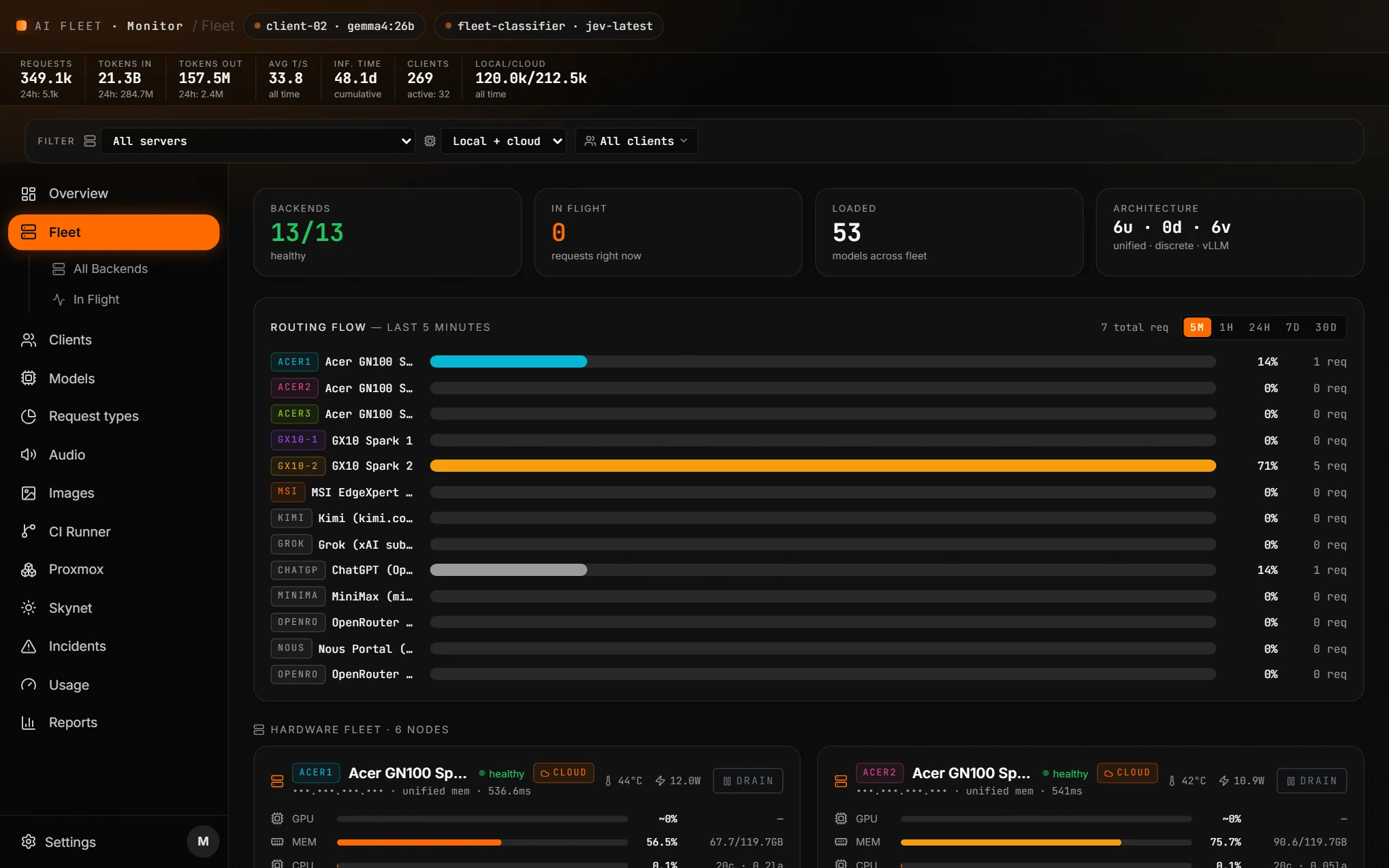This screenshot has height=868, width=1389.
Task: Click the All Backends server icon
Action: (59, 269)
